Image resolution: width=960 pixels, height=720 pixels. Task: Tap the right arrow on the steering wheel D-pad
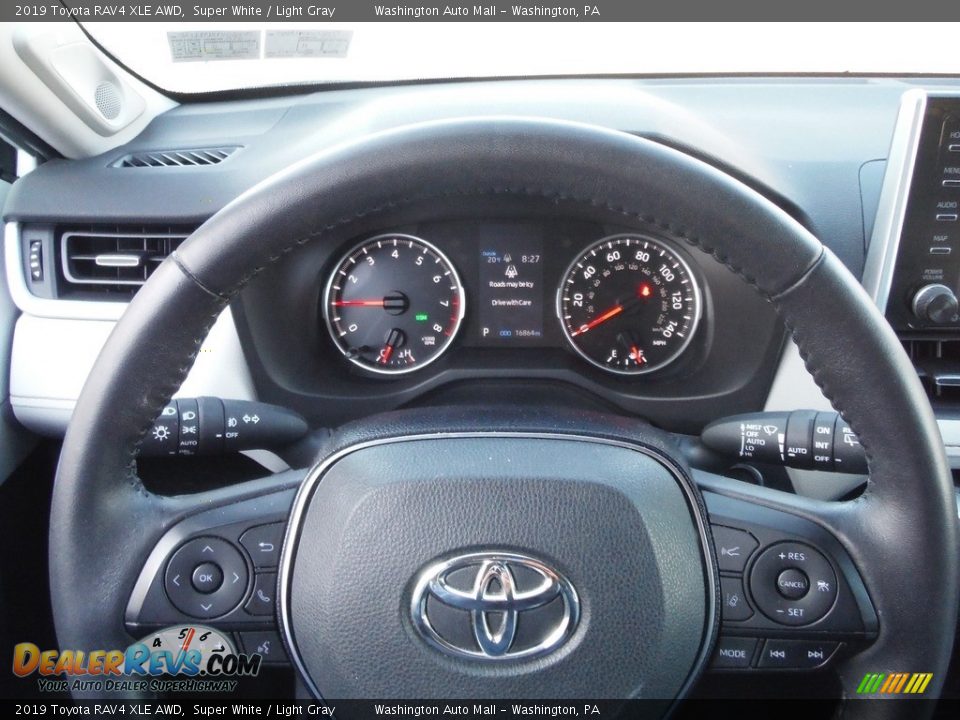pos(236,577)
